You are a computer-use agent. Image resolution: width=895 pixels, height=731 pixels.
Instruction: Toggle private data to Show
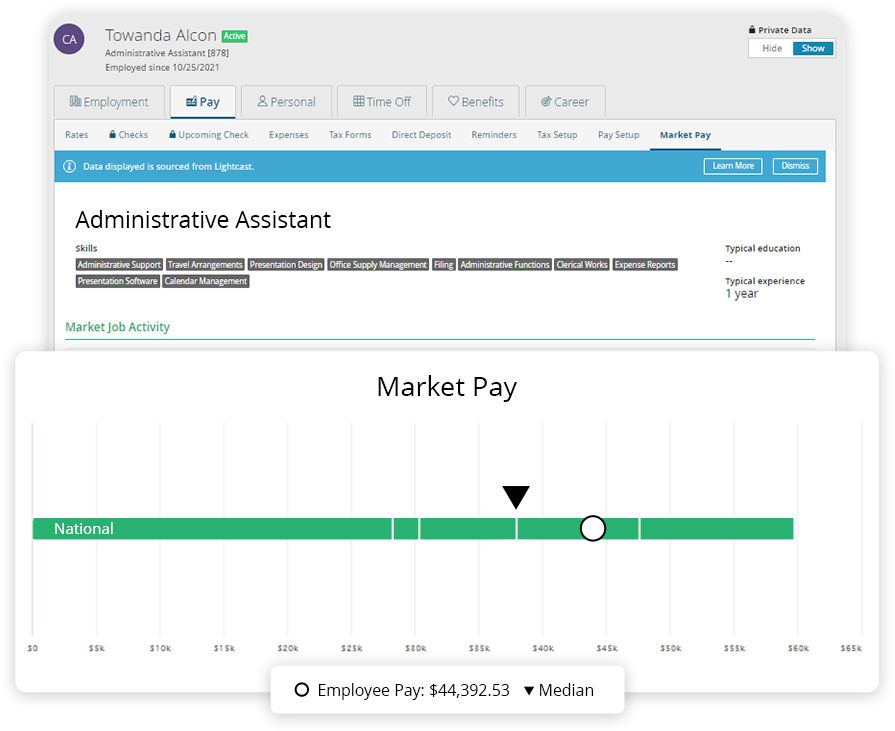click(x=813, y=49)
